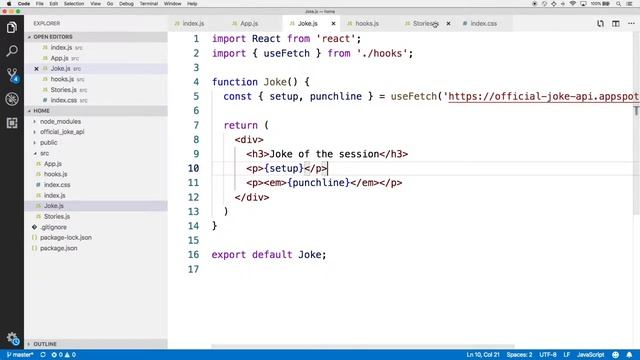Open the Manage gear menu

(12, 338)
